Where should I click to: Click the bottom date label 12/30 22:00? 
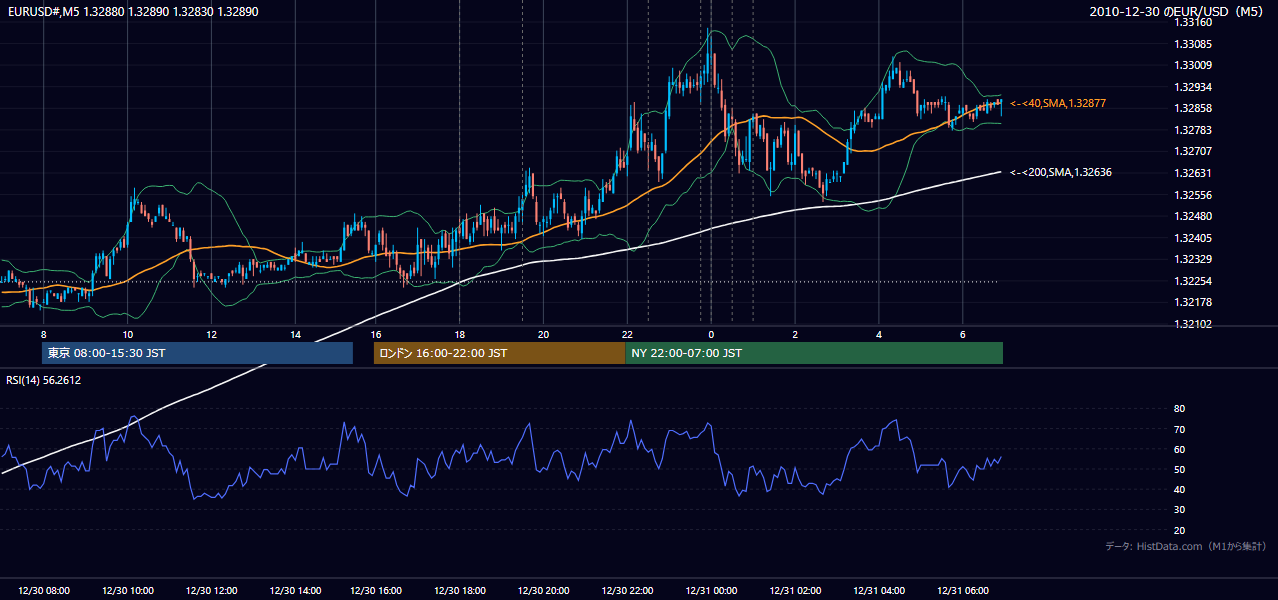tap(628, 591)
